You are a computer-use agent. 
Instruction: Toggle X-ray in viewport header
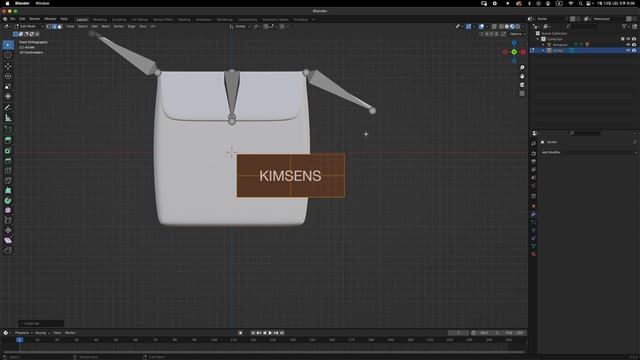pos(494,27)
